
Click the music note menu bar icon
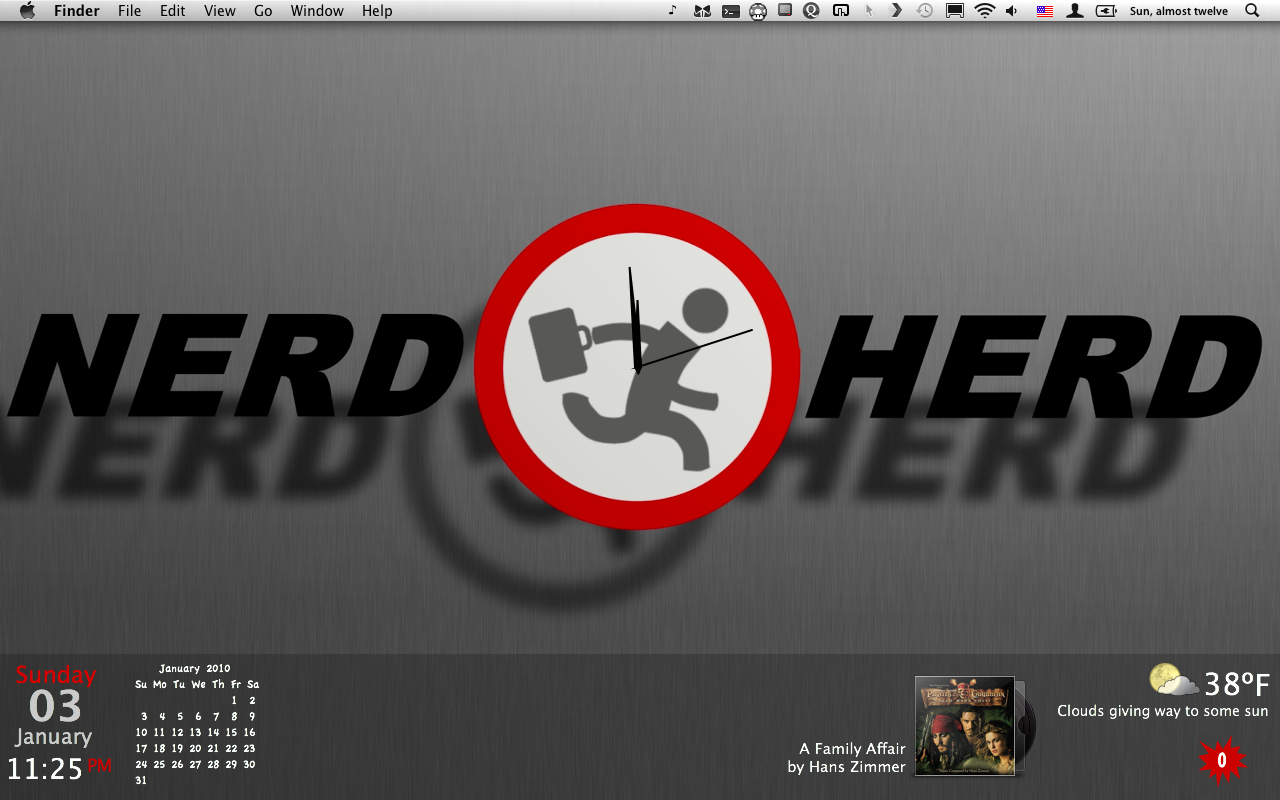672,11
